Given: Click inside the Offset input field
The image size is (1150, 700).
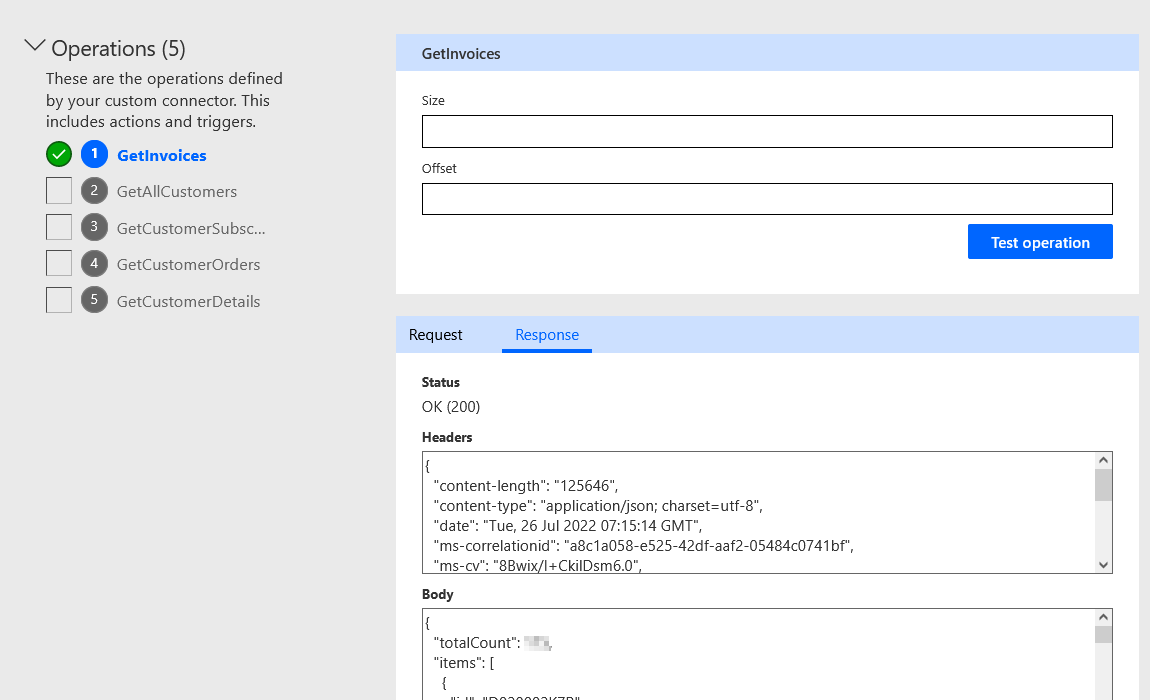Looking at the screenshot, I should pos(767,198).
